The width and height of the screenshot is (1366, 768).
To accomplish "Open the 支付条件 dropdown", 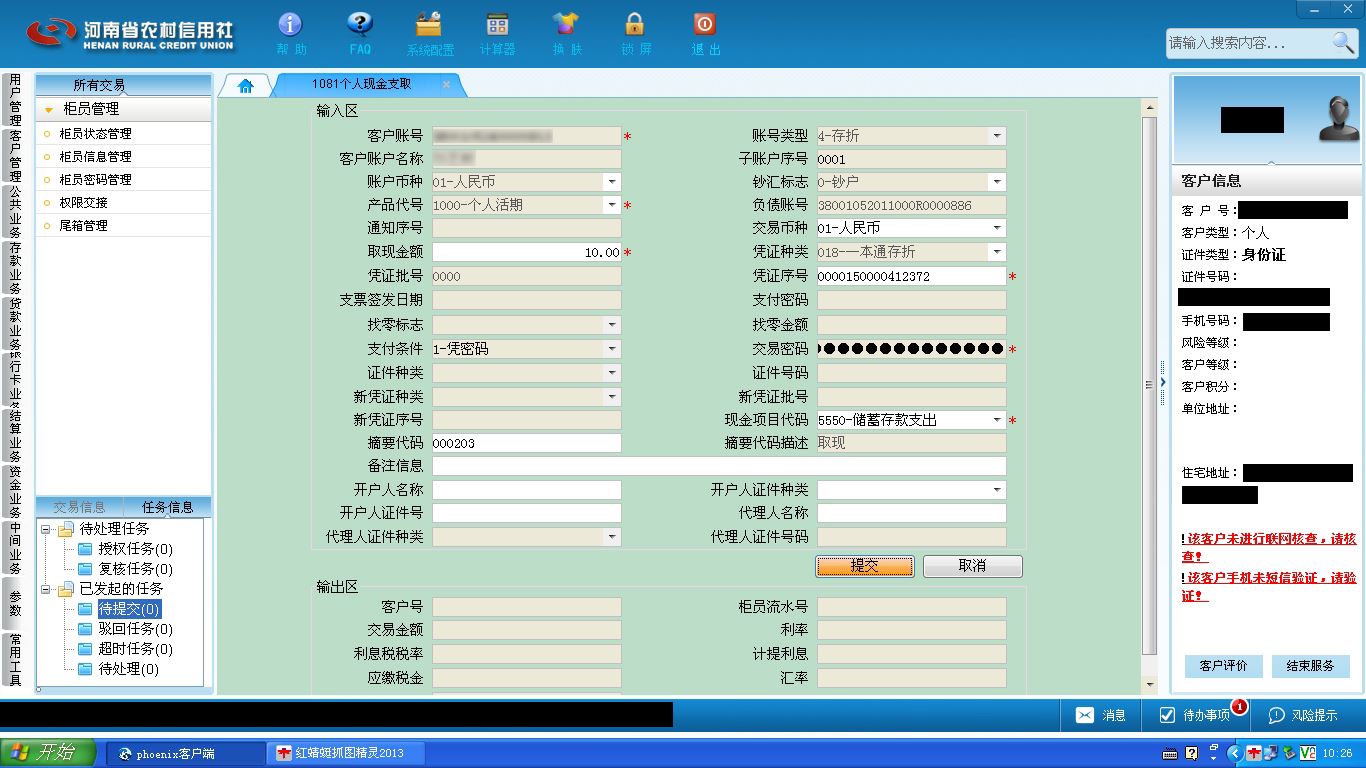I will [612, 349].
